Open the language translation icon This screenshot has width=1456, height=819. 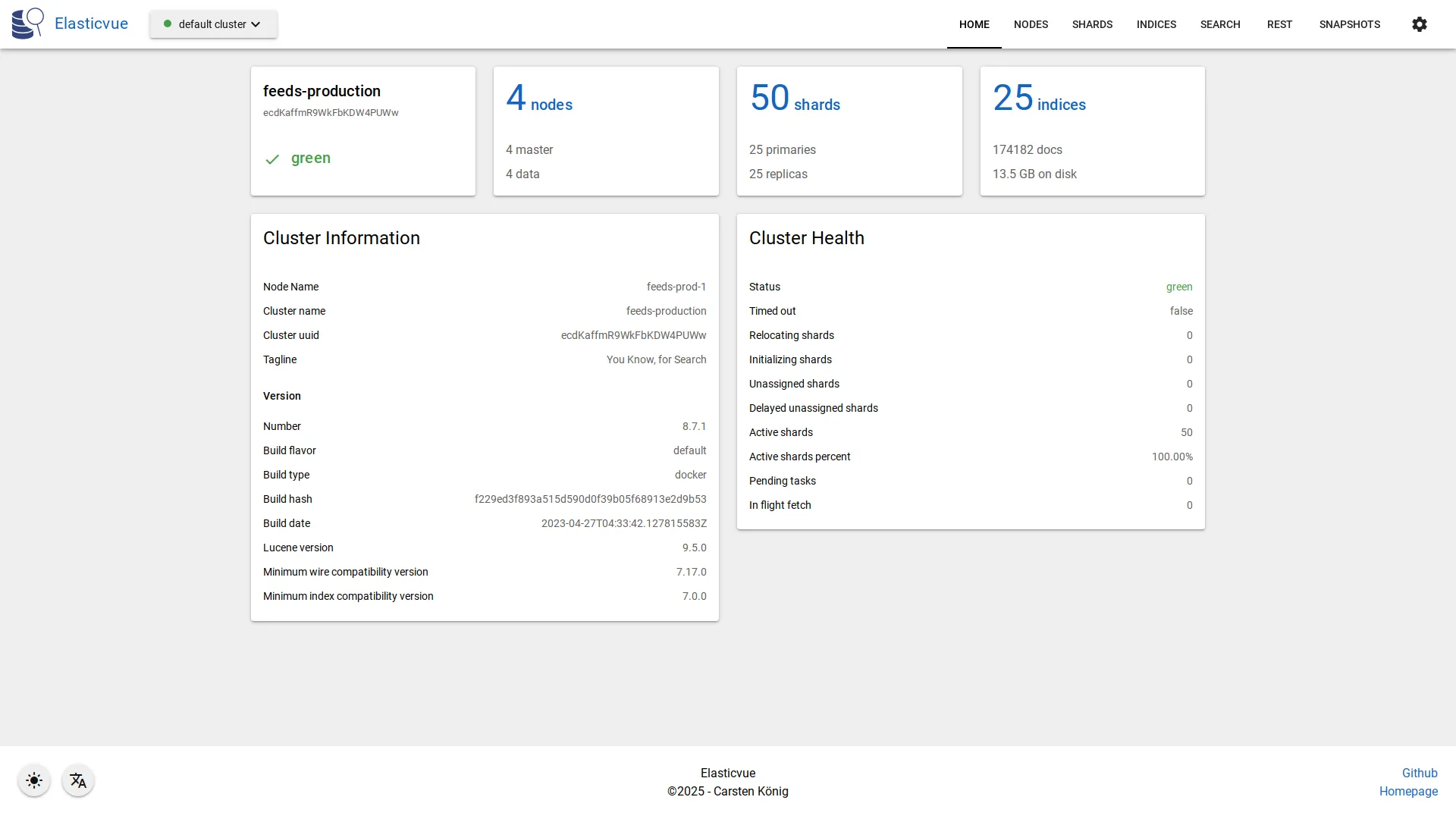click(x=78, y=780)
